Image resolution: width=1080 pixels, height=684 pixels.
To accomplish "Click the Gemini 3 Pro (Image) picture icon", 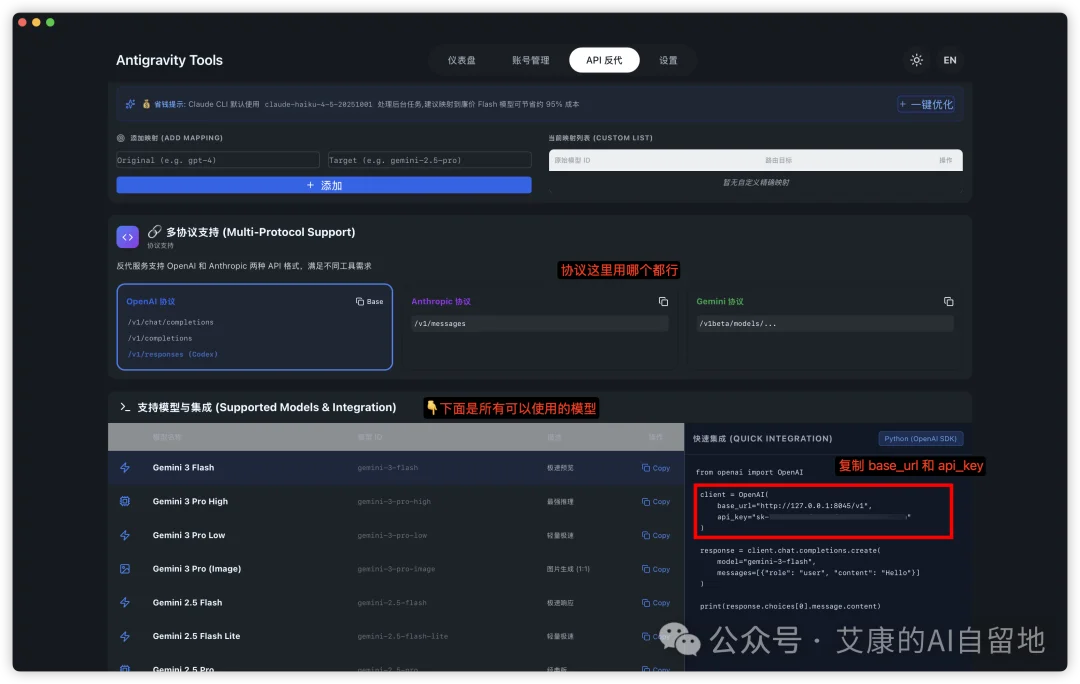I will click(127, 568).
